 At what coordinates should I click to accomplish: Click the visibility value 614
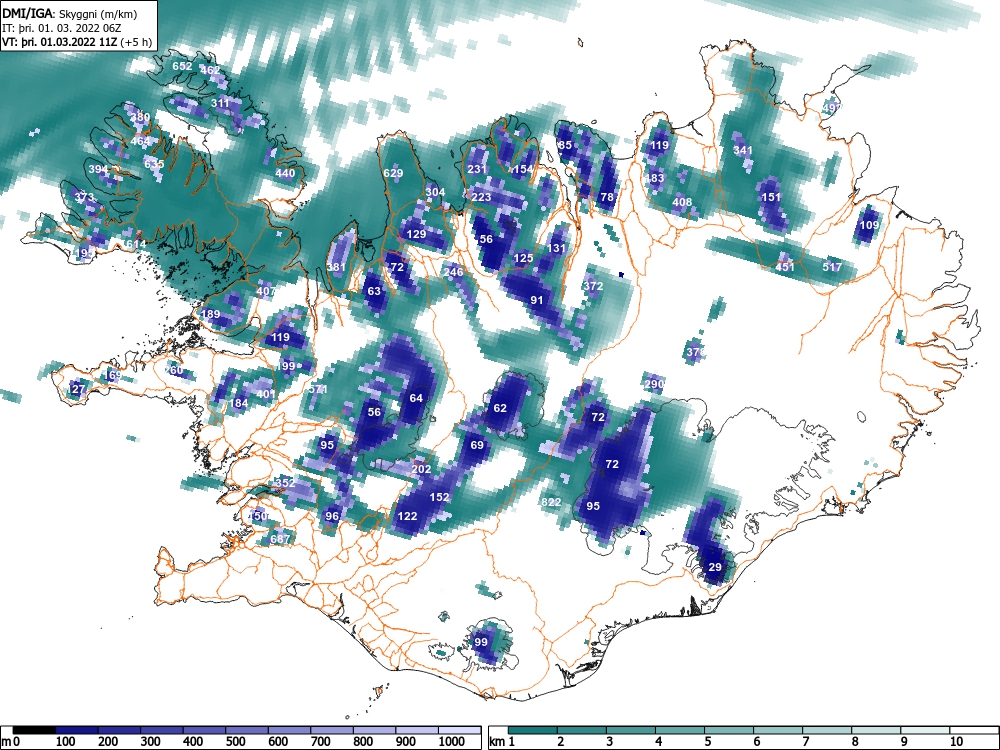coord(136,244)
